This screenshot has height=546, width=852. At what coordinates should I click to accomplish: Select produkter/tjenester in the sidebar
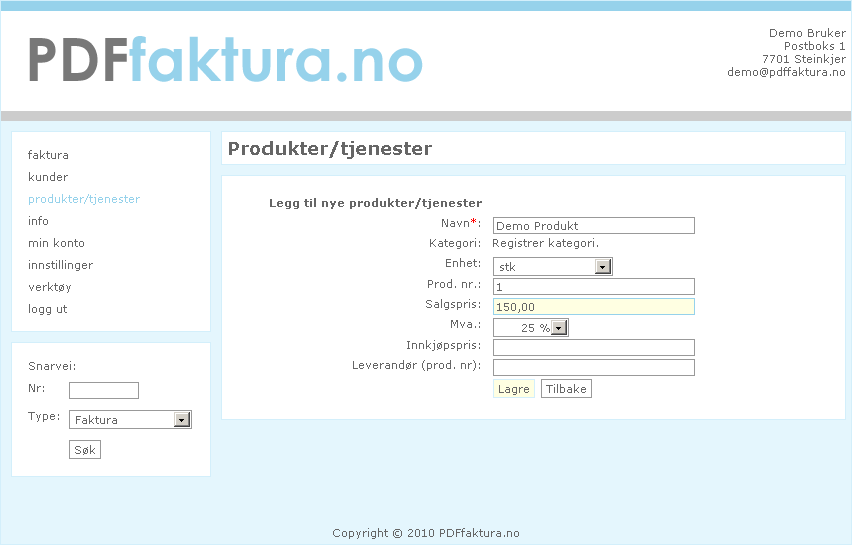click(84, 199)
